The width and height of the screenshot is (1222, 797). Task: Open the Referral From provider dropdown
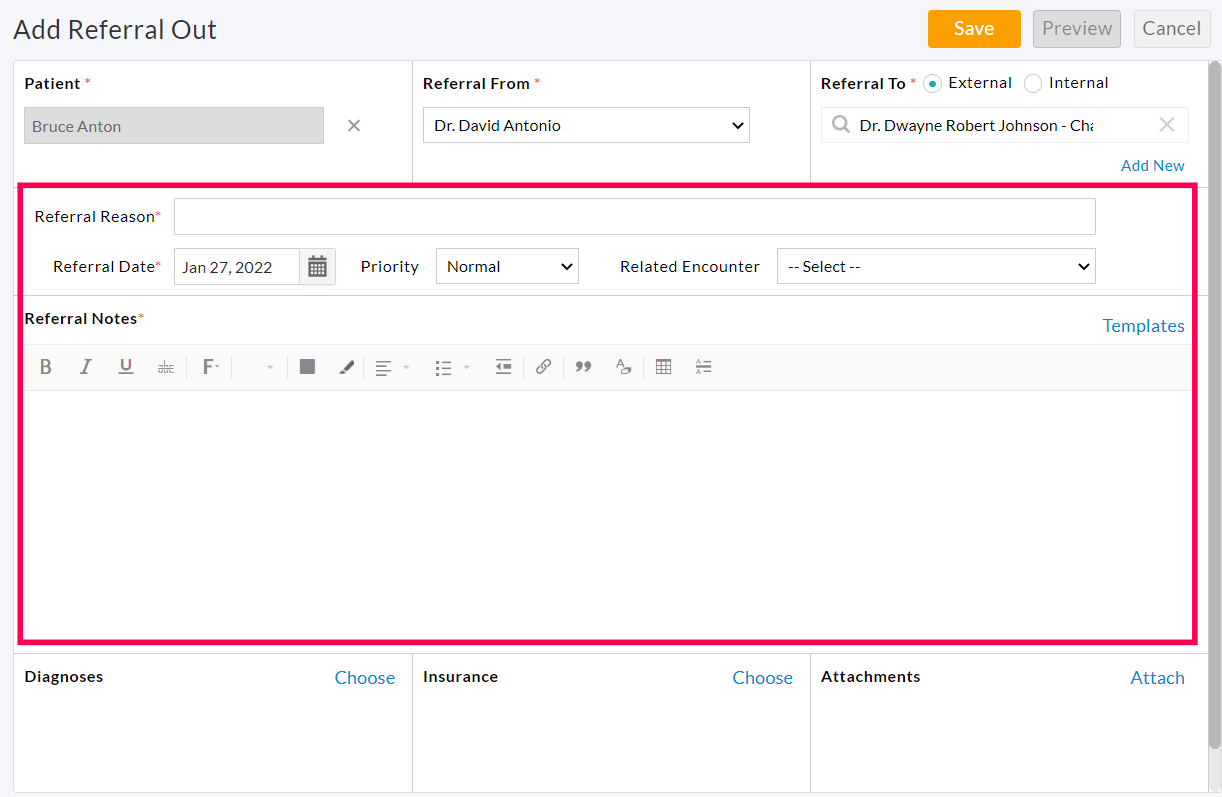[x=586, y=125]
